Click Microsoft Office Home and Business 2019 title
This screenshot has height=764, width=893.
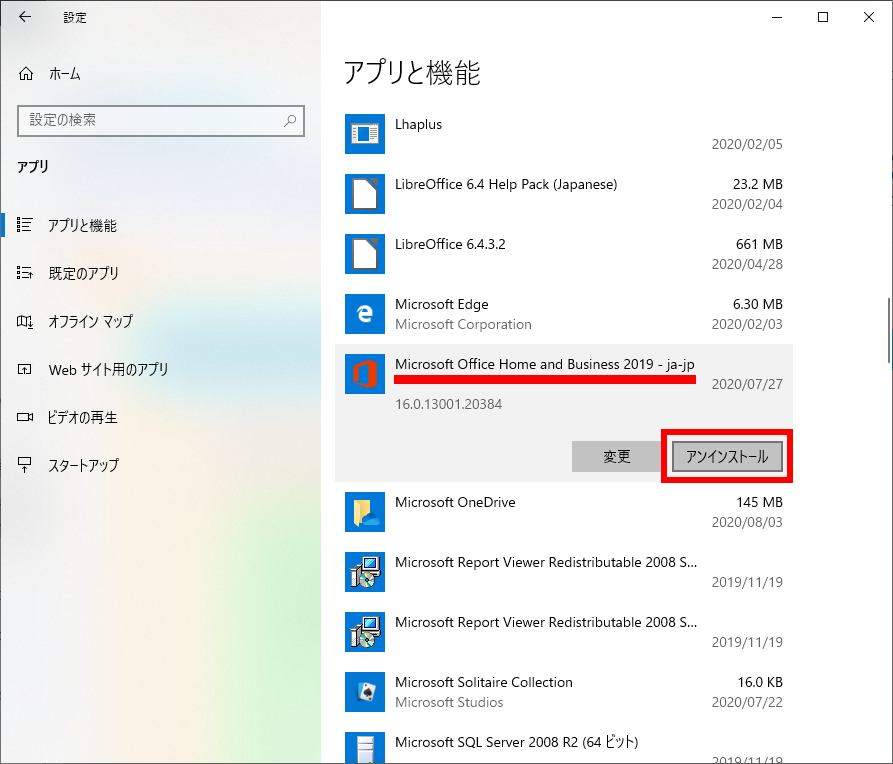(544, 364)
